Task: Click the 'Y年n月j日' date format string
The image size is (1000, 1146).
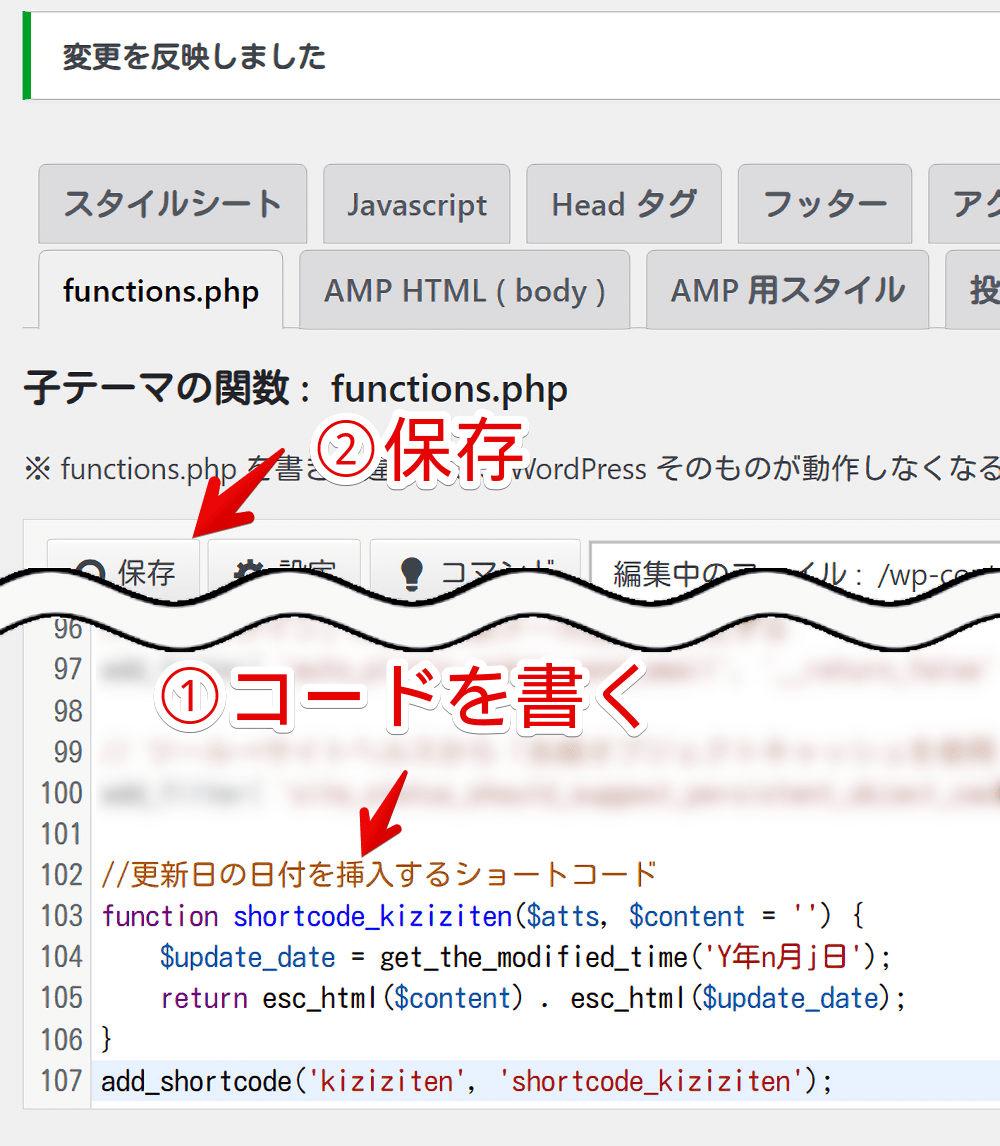Action: (782, 957)
